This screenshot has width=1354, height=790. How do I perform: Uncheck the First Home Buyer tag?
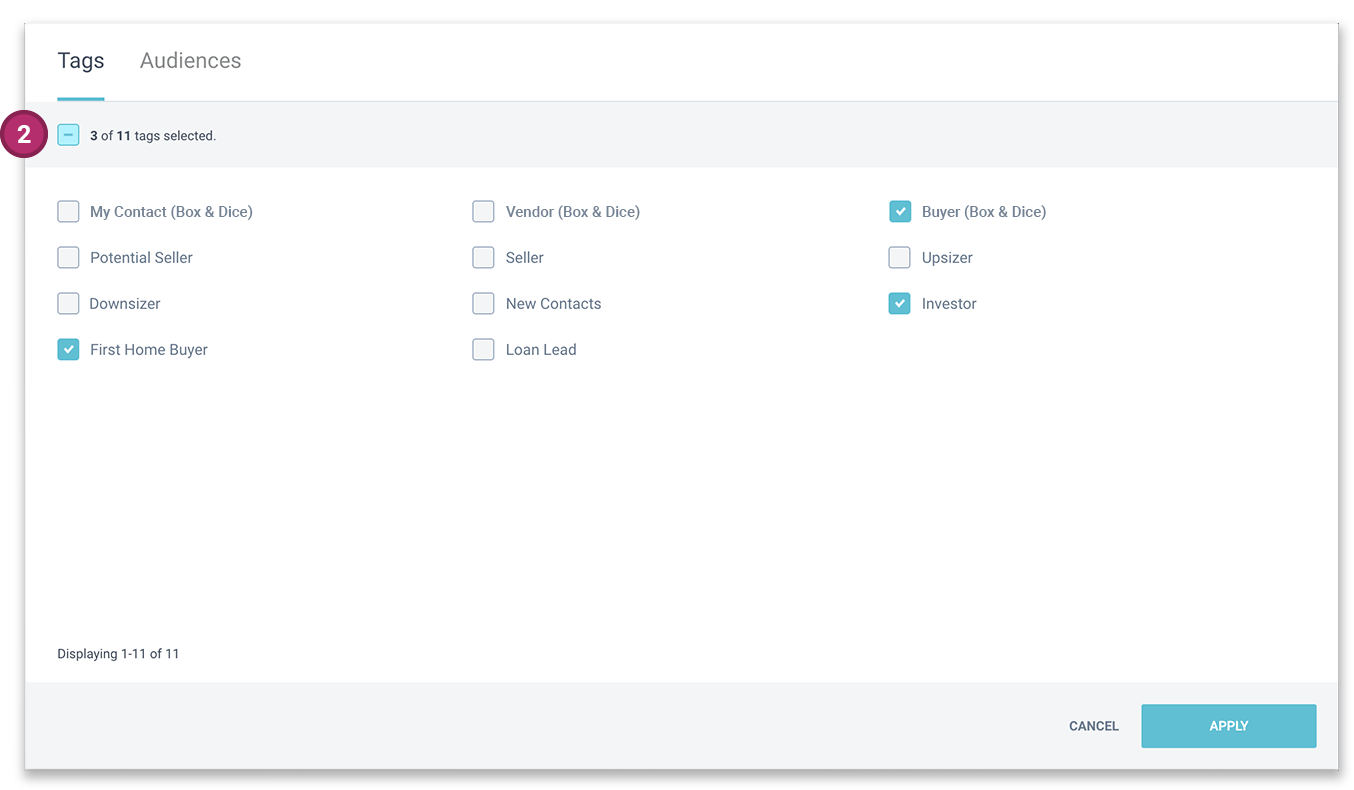[x=68, y=349]
